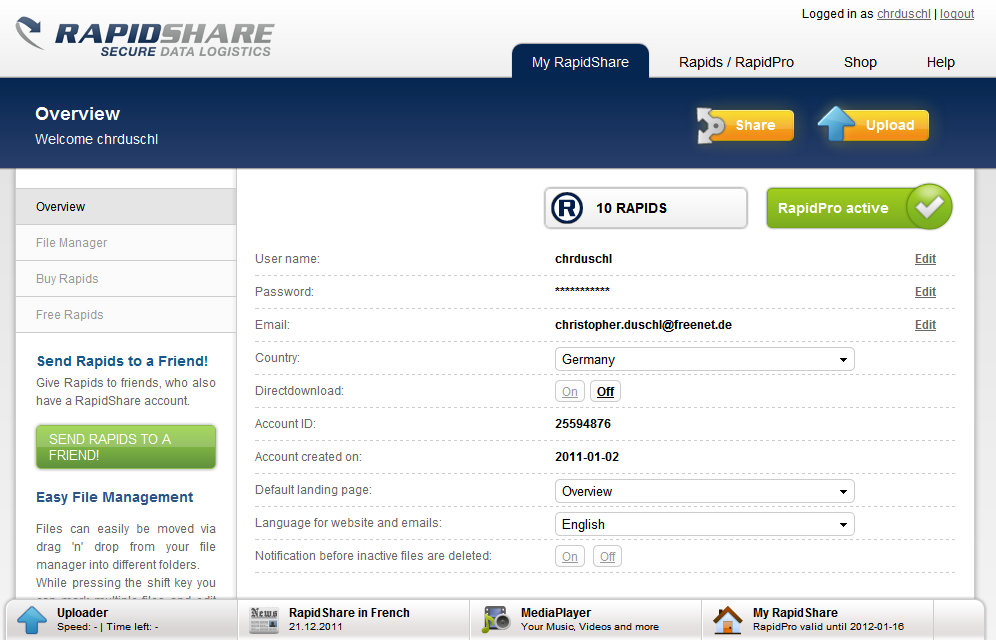Click the green RapidPro checkmark icon
Image resolution: width=996 pixels, height=640 pixels.
pos(929,206)
